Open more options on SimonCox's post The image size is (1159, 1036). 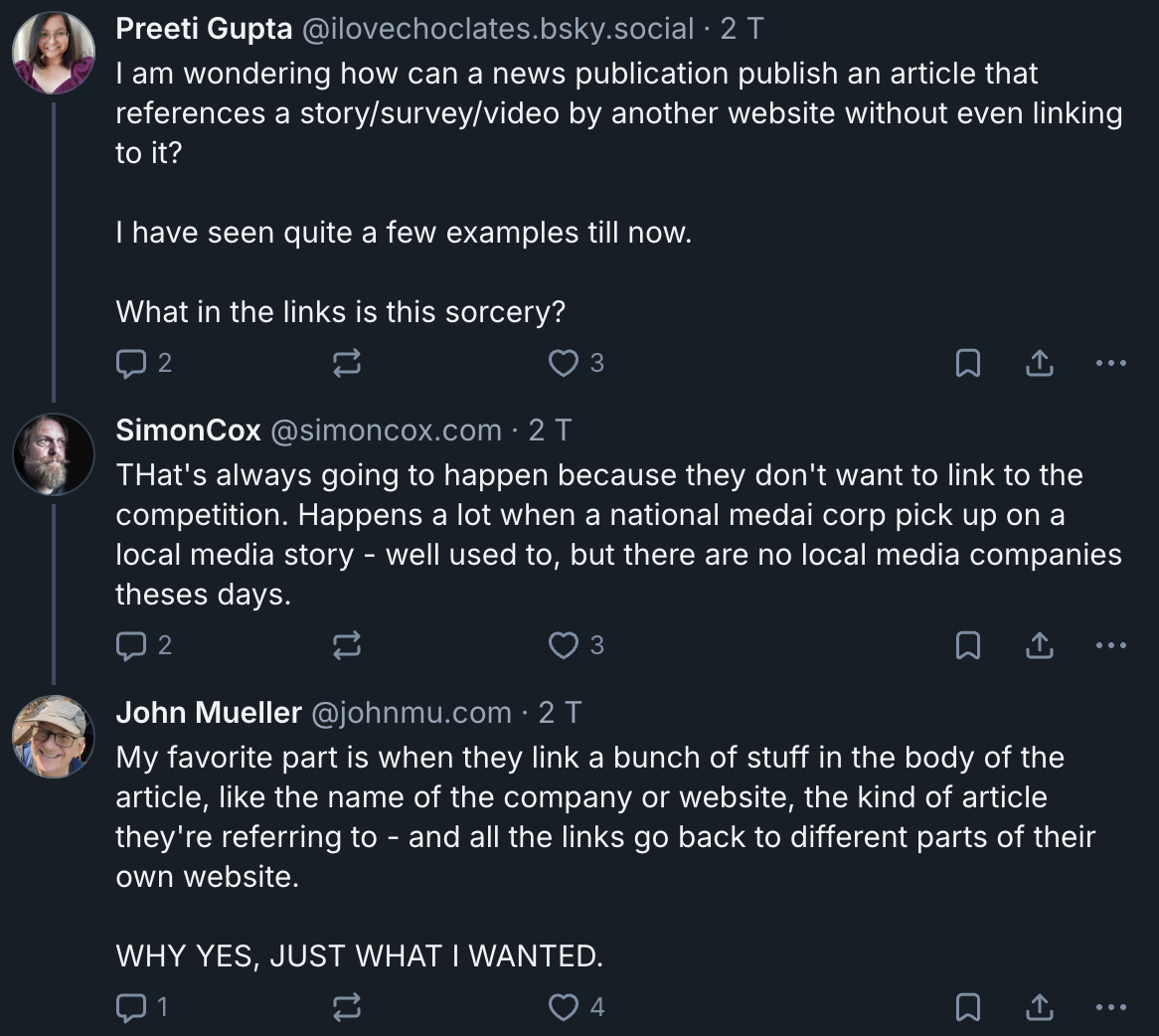click(1110, 646)
